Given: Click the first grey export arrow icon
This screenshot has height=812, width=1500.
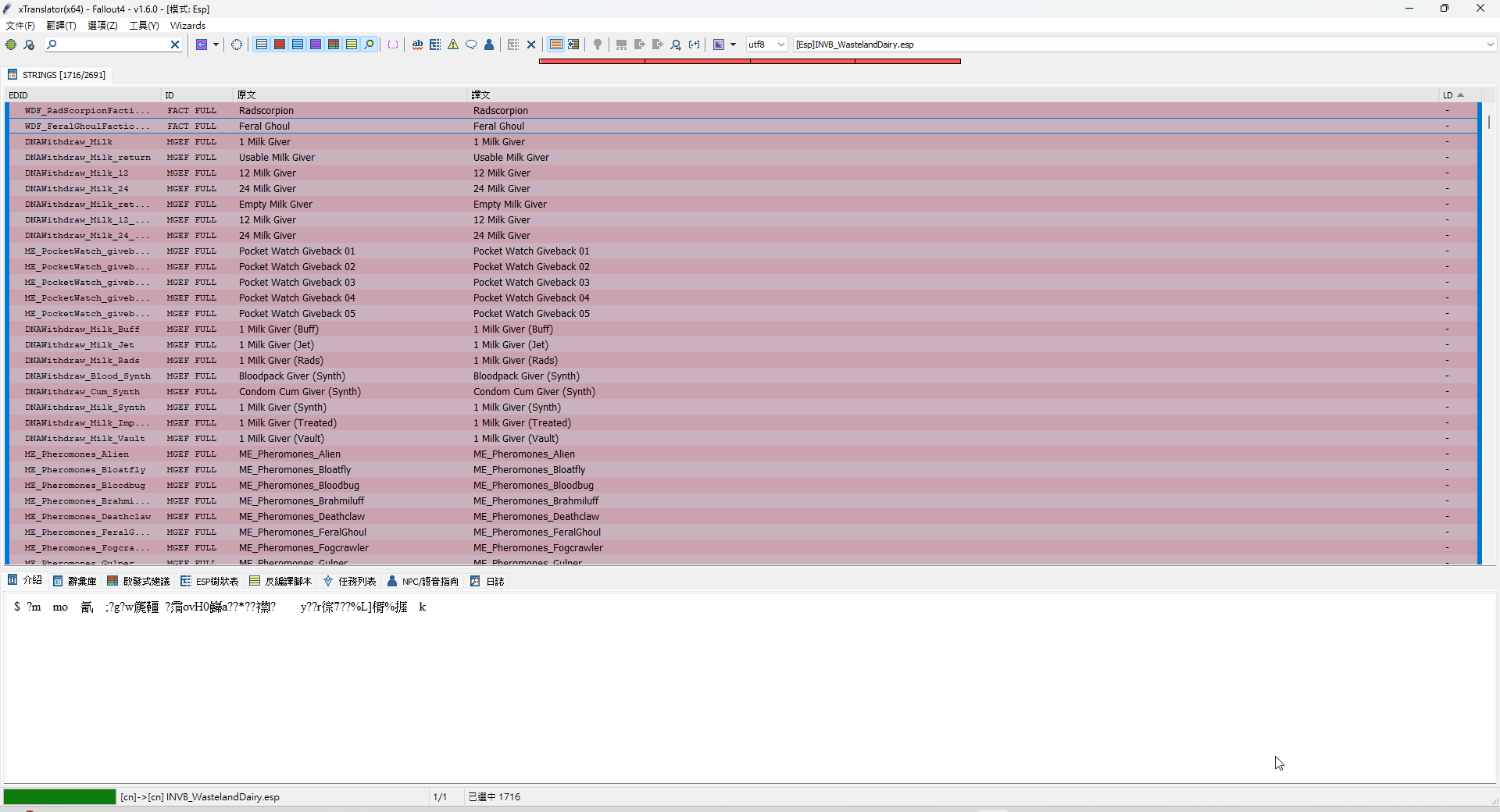Looking at the screenshot, I should click(639, 45).
